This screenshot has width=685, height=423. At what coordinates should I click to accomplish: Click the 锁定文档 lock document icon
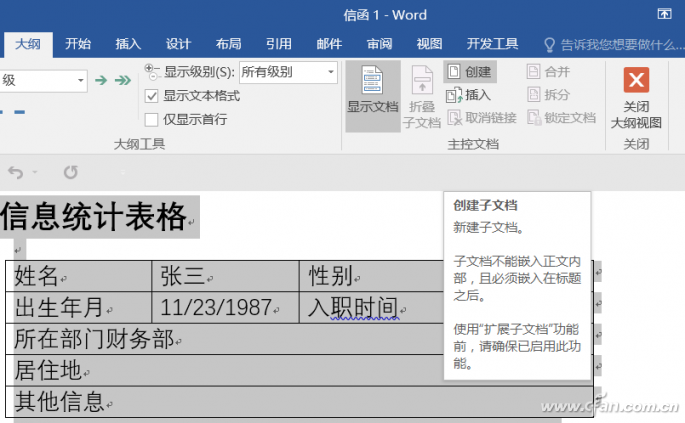coord(533,117)
